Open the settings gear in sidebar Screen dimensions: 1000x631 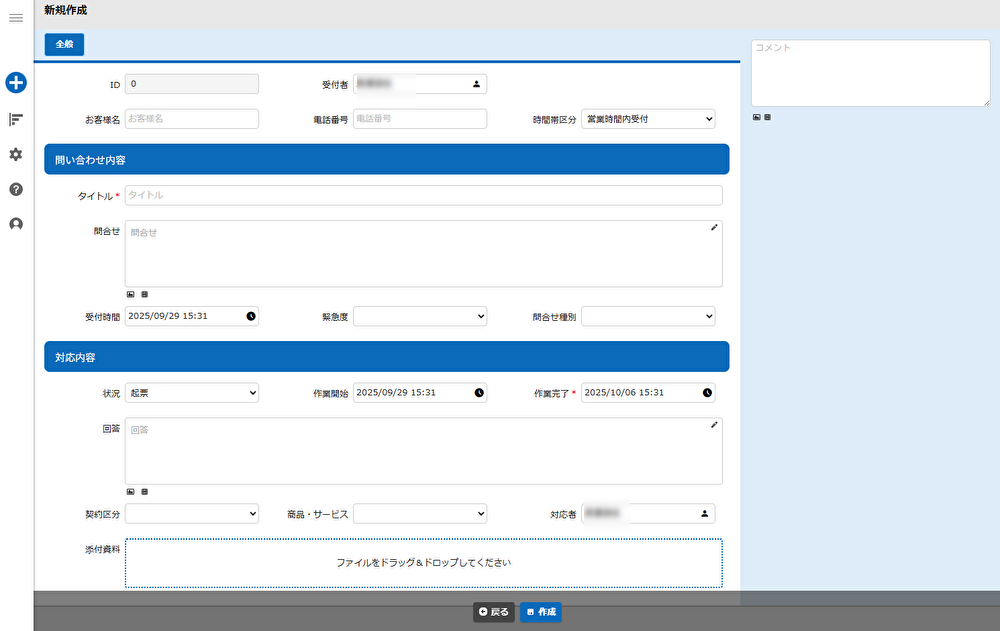pos(16,154)
